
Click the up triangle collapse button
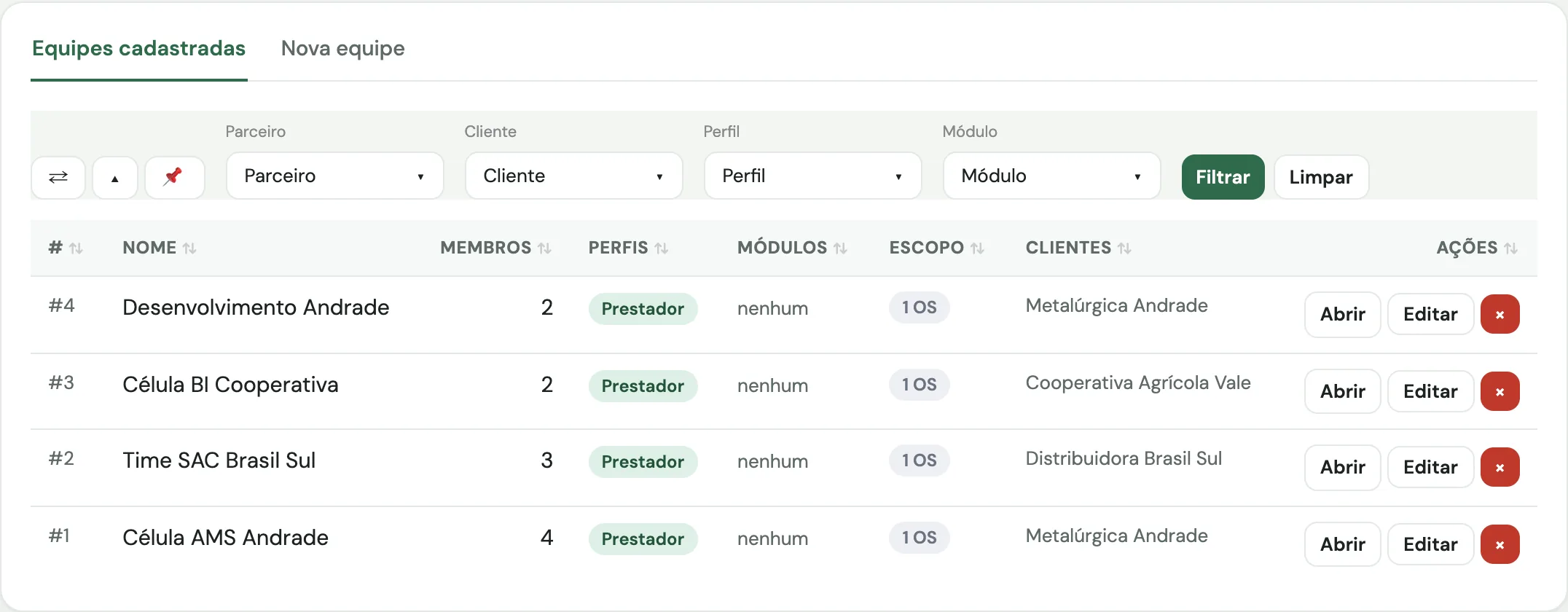point(115,177)
